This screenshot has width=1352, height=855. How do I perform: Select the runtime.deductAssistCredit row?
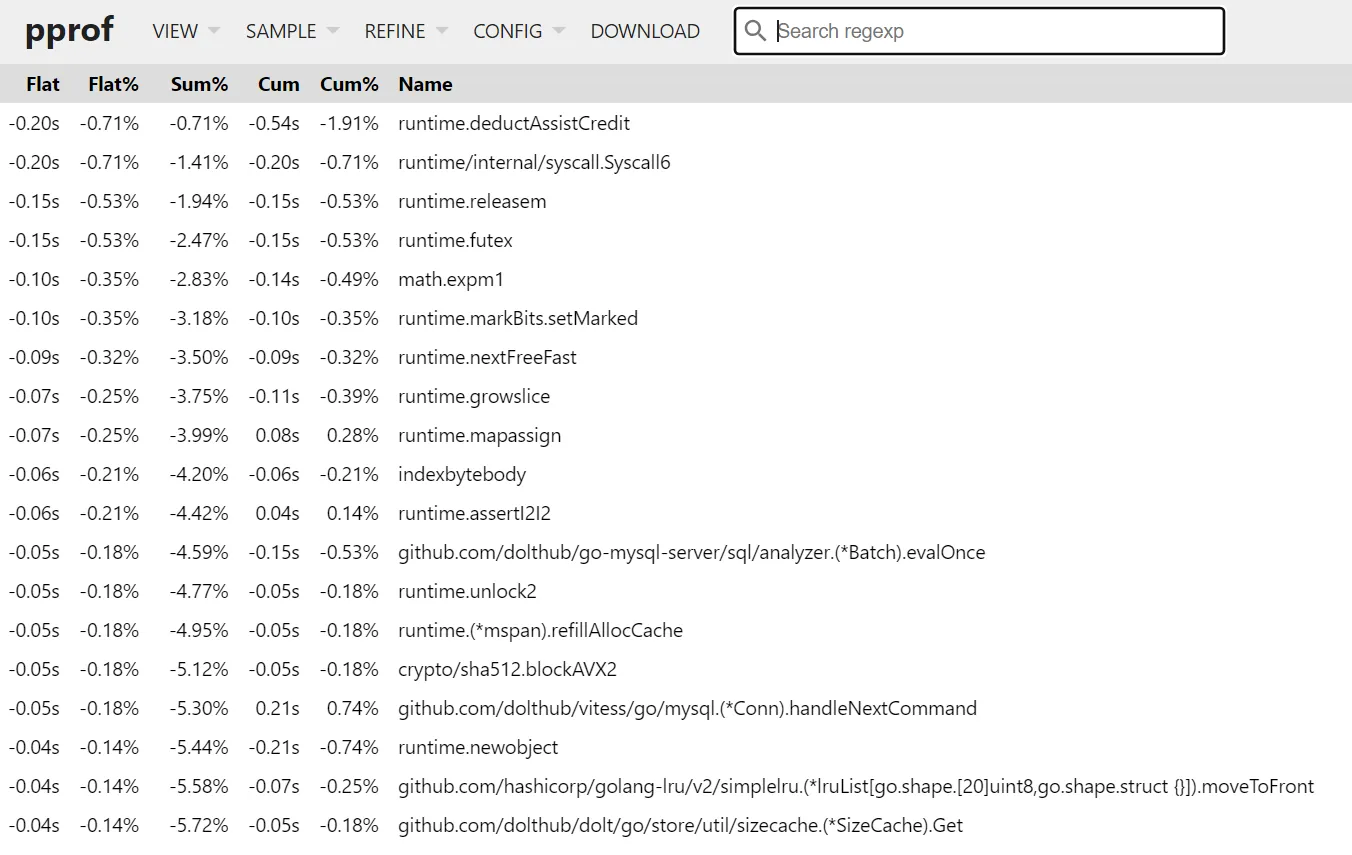(x=514, y=123)
